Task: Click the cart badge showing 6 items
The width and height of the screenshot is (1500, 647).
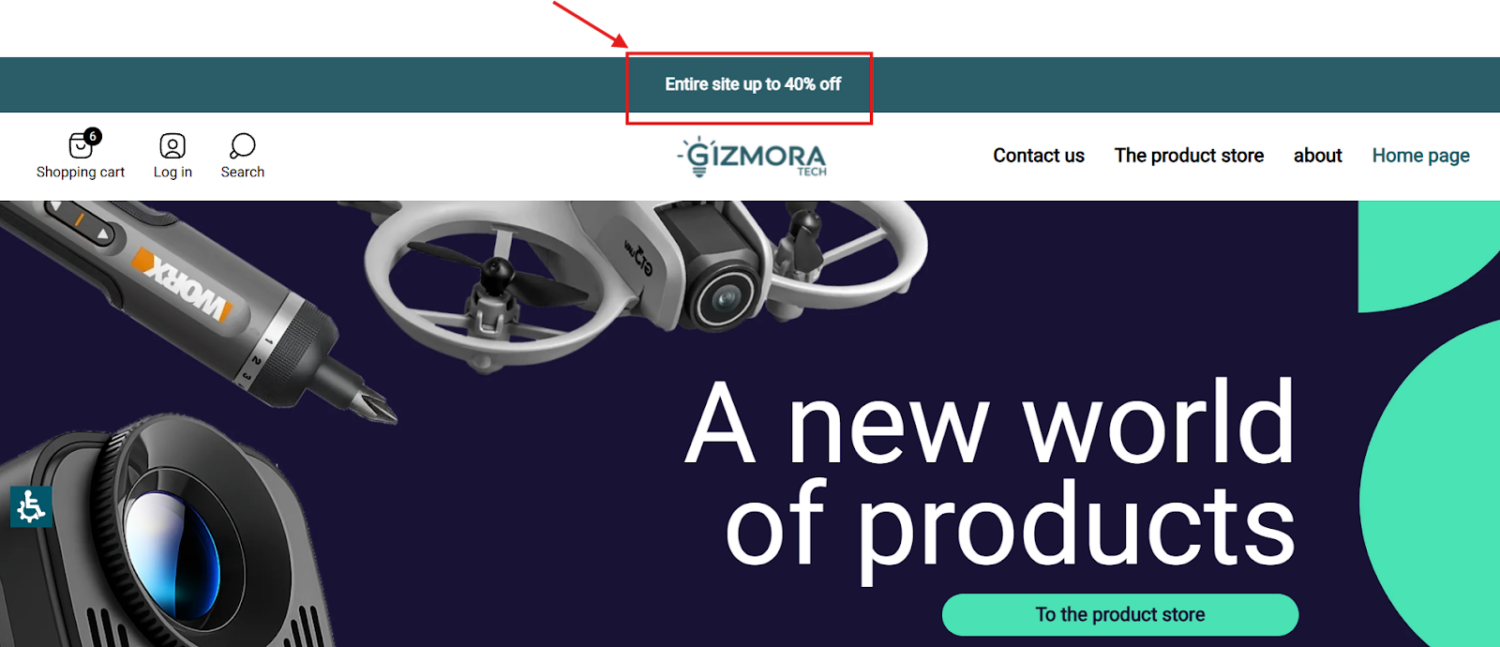Action: (92, 136)
